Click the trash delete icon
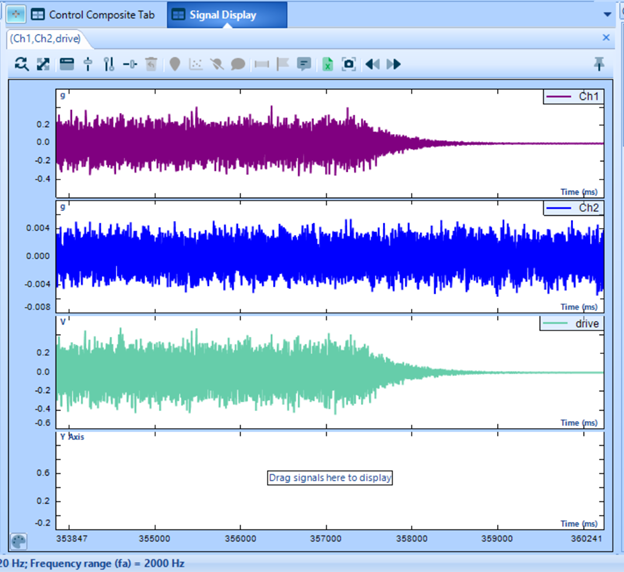 151,64
